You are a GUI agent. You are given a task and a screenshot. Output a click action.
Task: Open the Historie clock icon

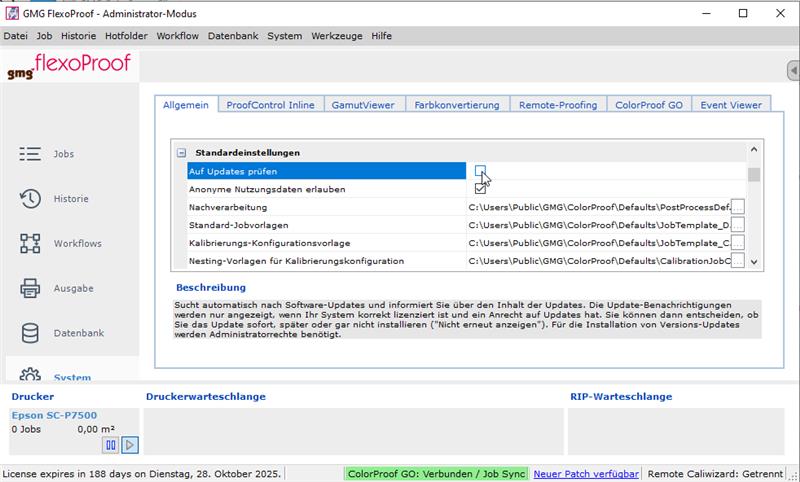tap(30, 198)
